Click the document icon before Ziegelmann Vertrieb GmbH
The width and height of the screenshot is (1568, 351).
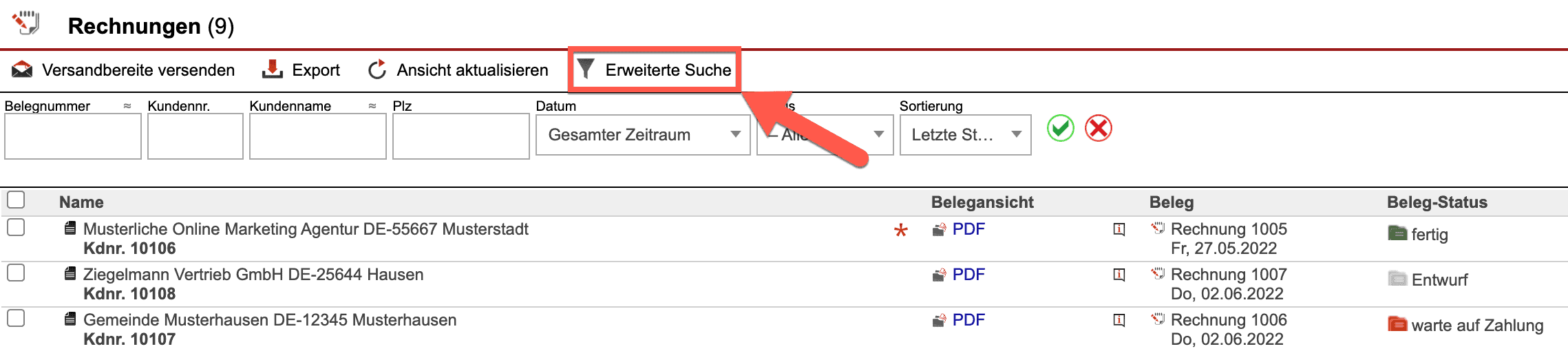[70, 274]
